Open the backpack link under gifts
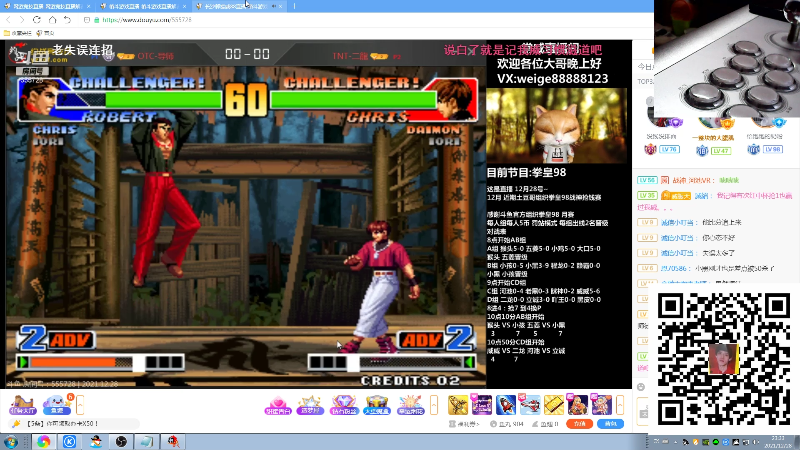This screenshot has width=800, height=450. click(x=464, y=424)
